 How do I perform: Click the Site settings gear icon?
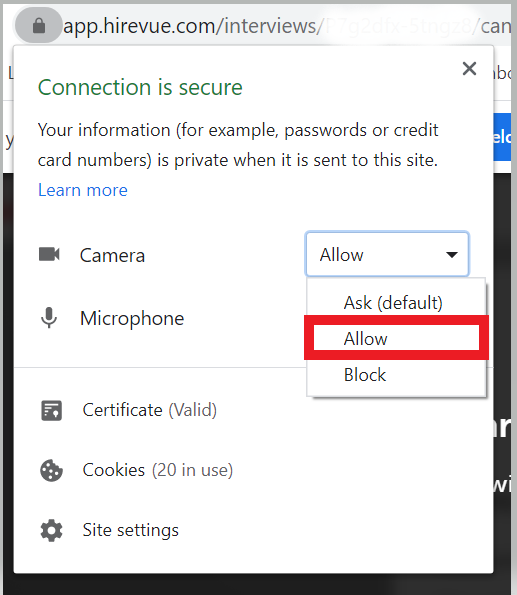click(x=51, y=530)
